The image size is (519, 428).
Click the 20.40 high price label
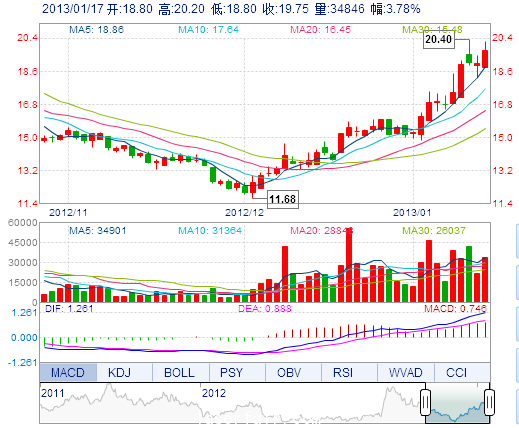[x=439, y=40]
